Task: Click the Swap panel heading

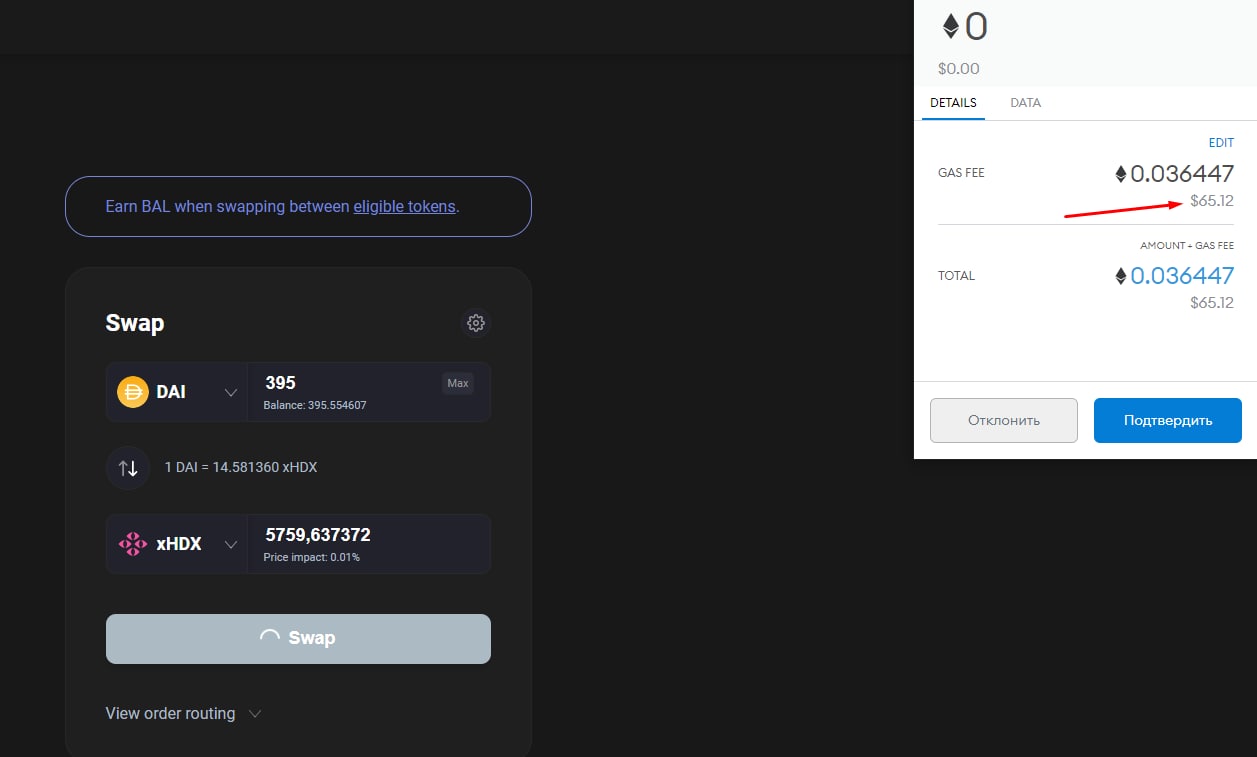Action: (x=135, y=323)
